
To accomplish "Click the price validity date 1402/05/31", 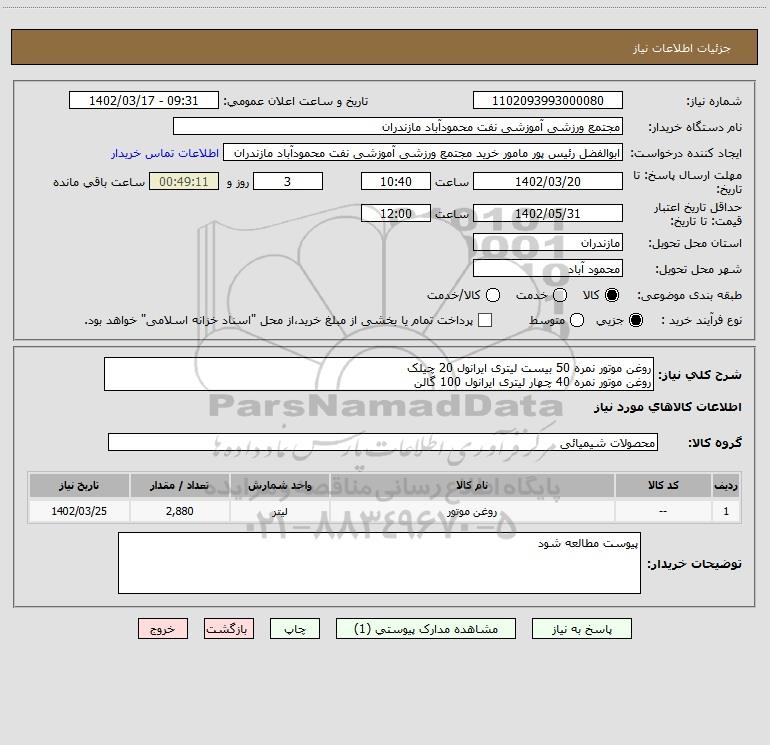I will click(548, 213).
